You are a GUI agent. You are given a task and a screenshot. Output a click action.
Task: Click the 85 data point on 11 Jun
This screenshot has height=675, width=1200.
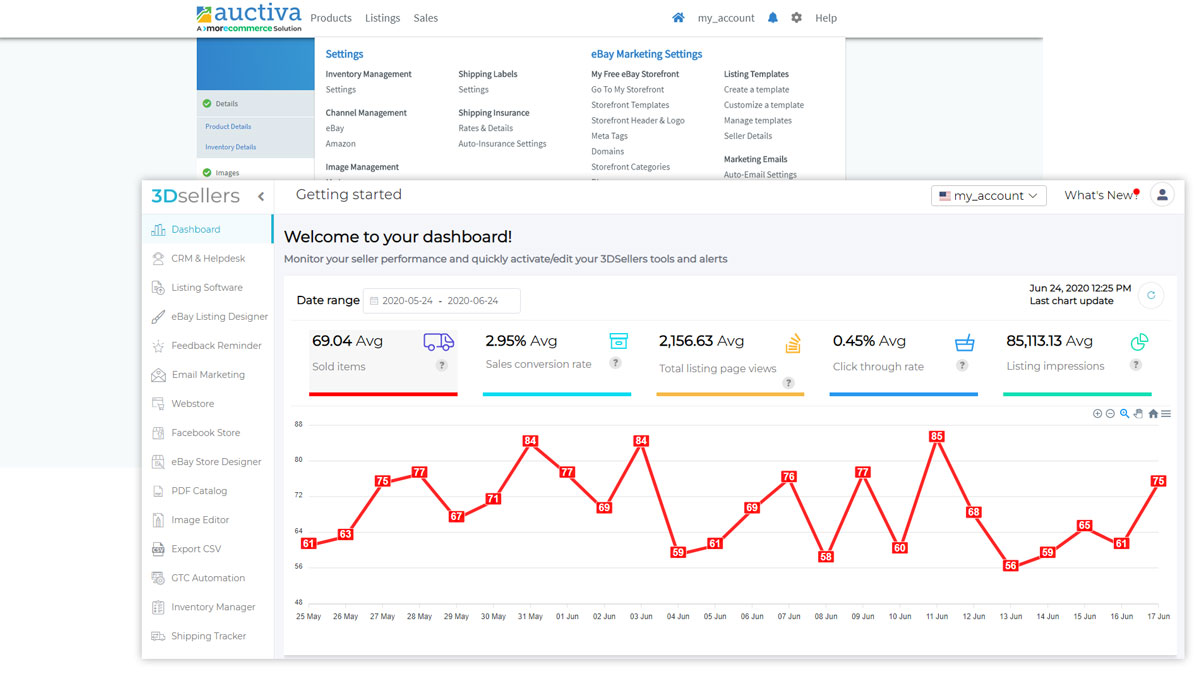pyautogui.click(x=937, y=436)
